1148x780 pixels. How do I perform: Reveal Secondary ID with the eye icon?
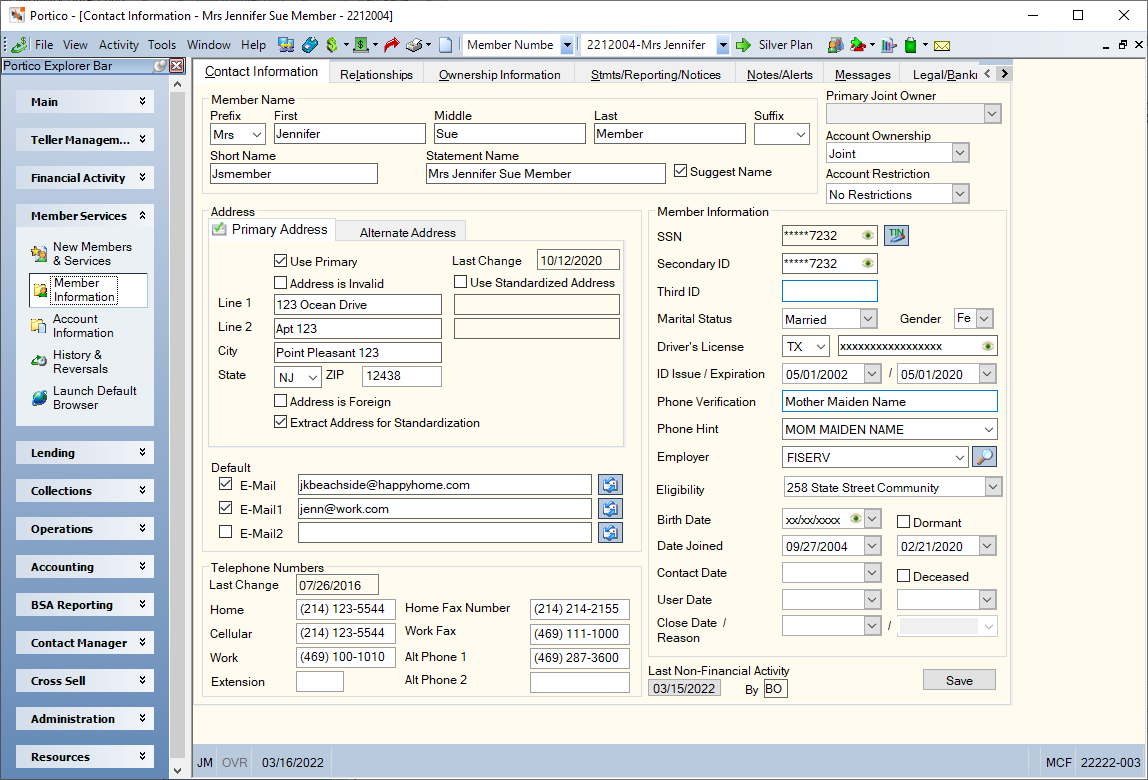pyautogui.click(x=868, y=263)
